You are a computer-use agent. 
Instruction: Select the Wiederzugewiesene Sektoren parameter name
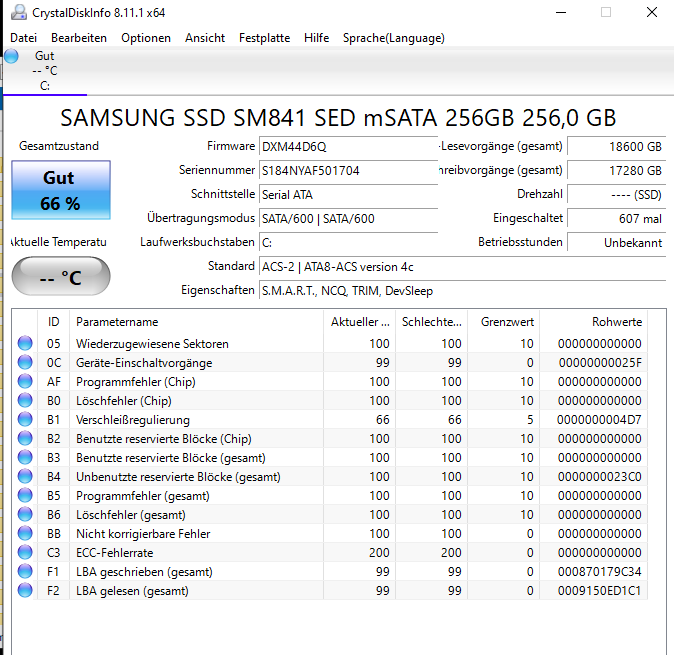point(152,344)
